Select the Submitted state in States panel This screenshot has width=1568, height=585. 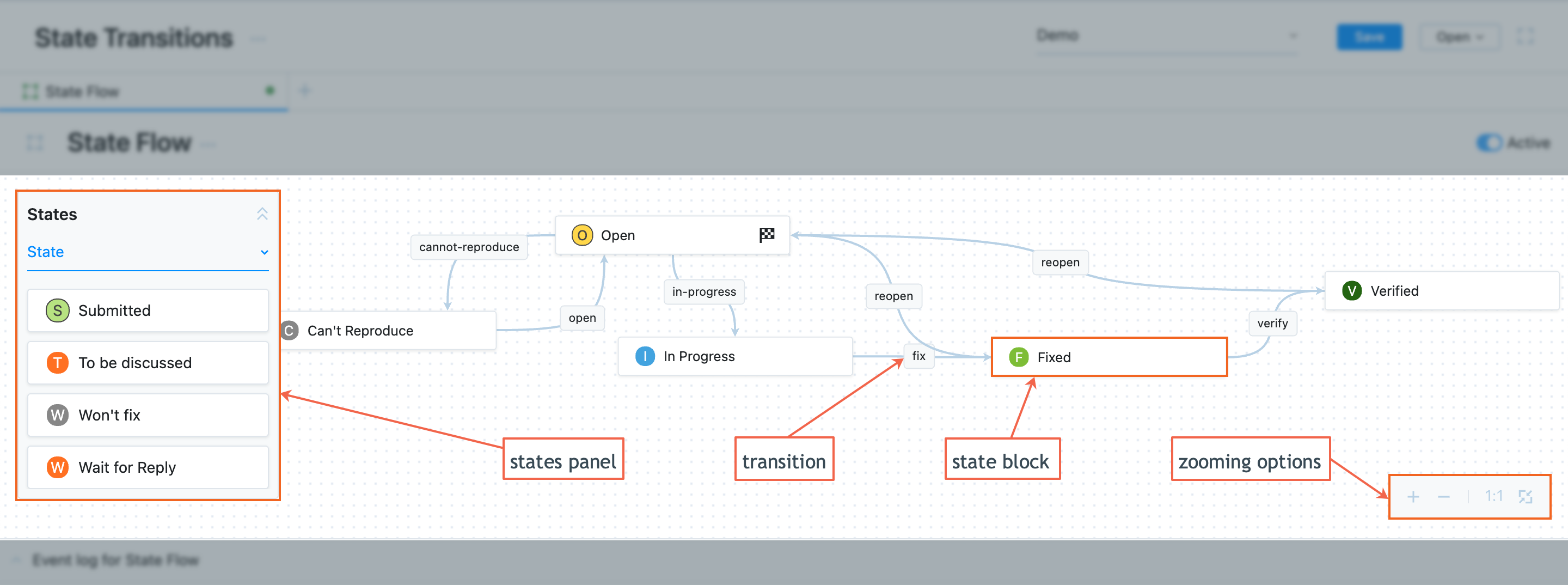pos(148,310)
